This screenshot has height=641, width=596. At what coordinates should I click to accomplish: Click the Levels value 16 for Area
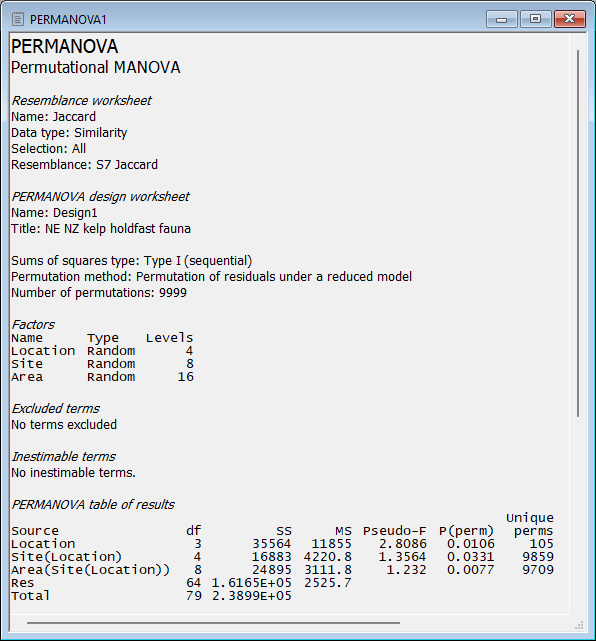(186, 377)
